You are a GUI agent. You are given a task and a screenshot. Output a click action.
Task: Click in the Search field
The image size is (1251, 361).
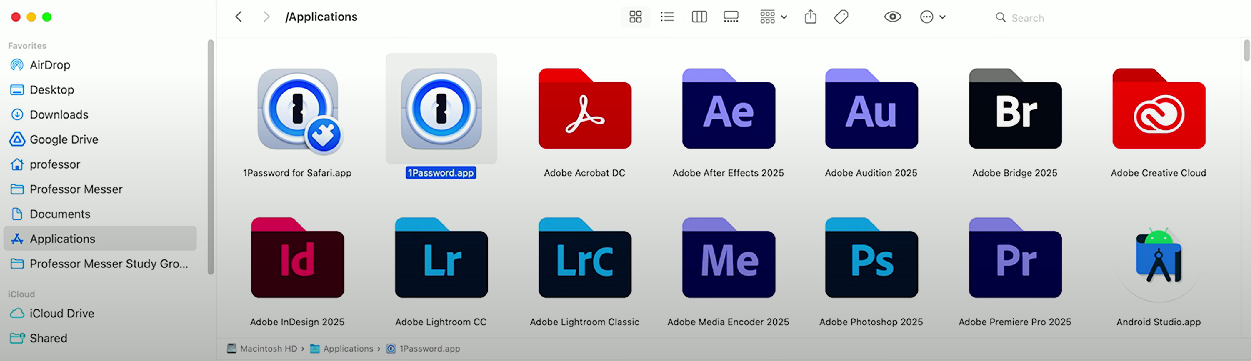tap(1110, 18)
